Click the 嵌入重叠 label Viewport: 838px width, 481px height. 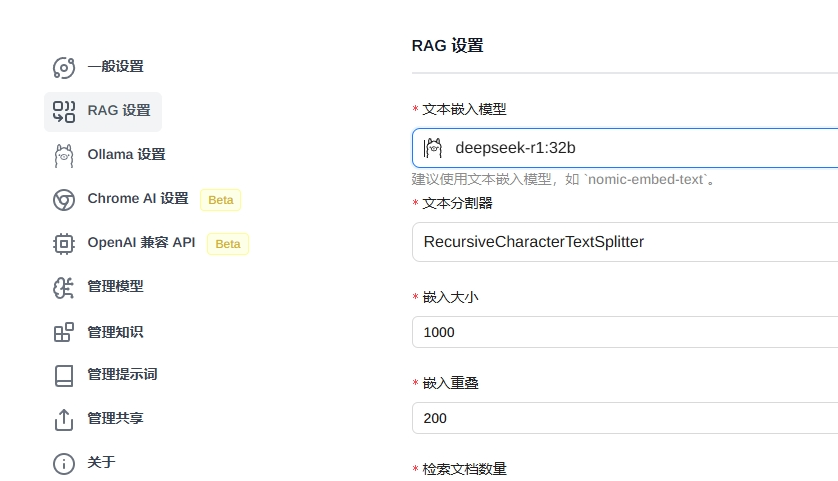pos(451,383)
